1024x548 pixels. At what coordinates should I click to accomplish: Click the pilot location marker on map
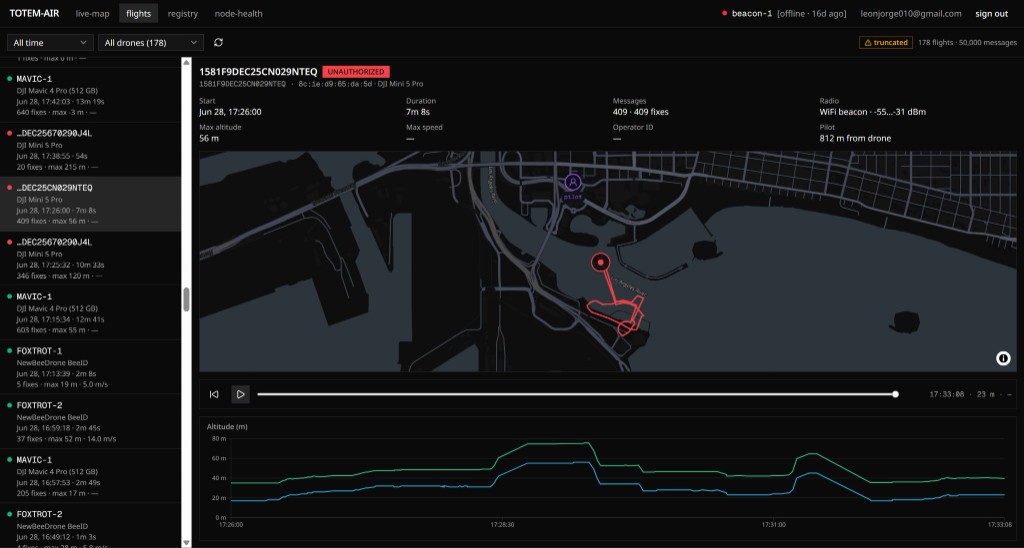pos(573,182)
